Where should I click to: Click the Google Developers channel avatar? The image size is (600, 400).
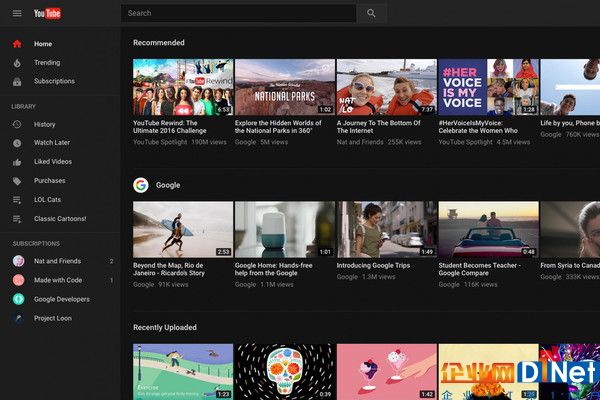coord(18,299)
